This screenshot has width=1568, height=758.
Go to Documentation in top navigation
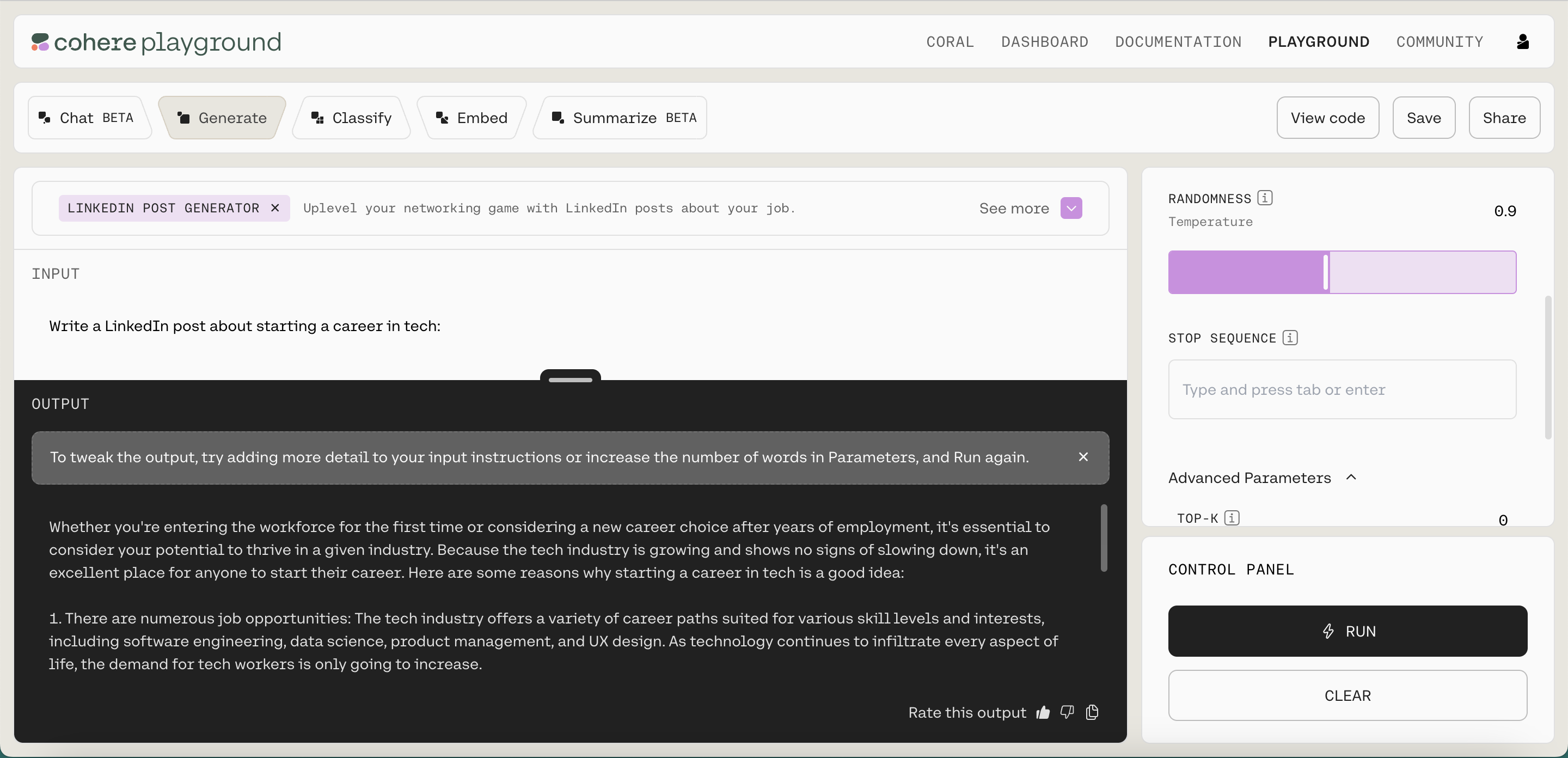1178,41
